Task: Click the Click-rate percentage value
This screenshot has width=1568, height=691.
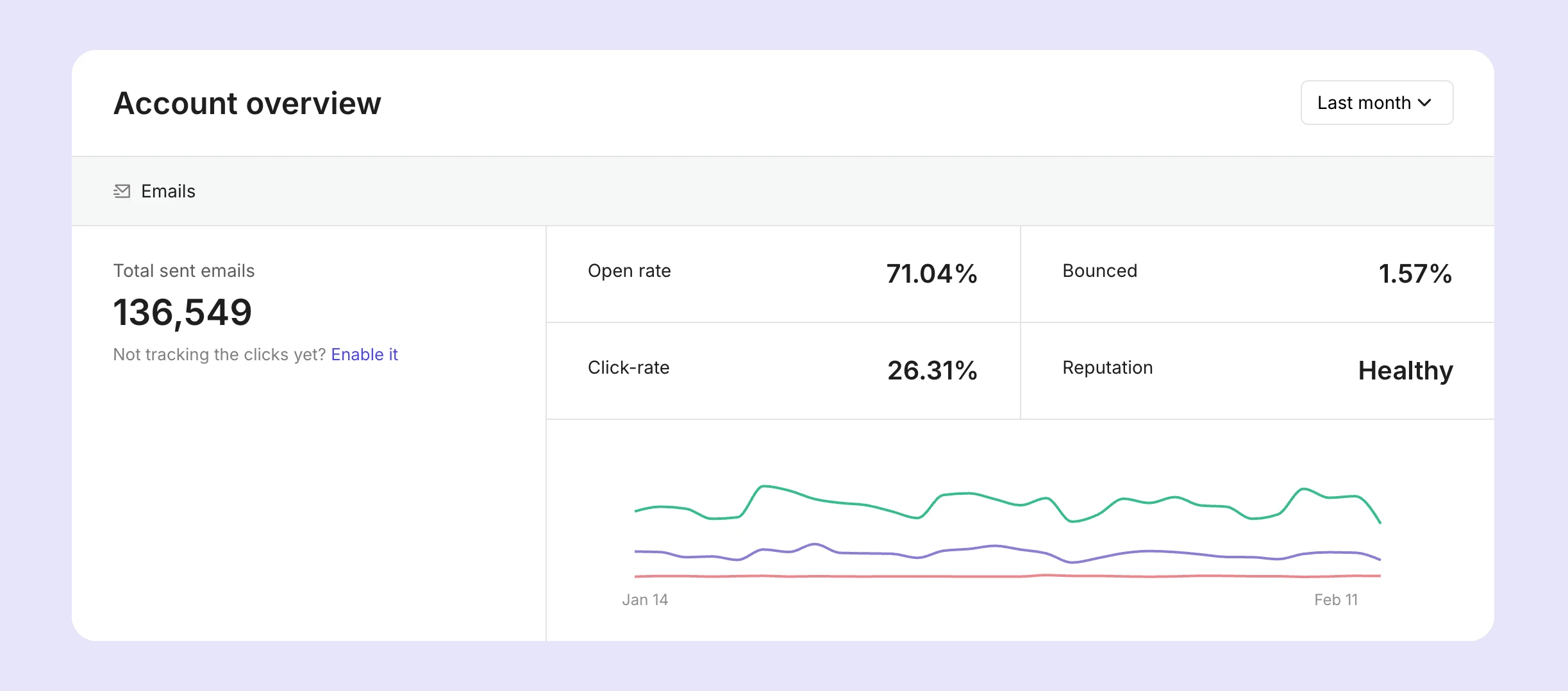Action: pyautogui.click(x=932, y=370)
